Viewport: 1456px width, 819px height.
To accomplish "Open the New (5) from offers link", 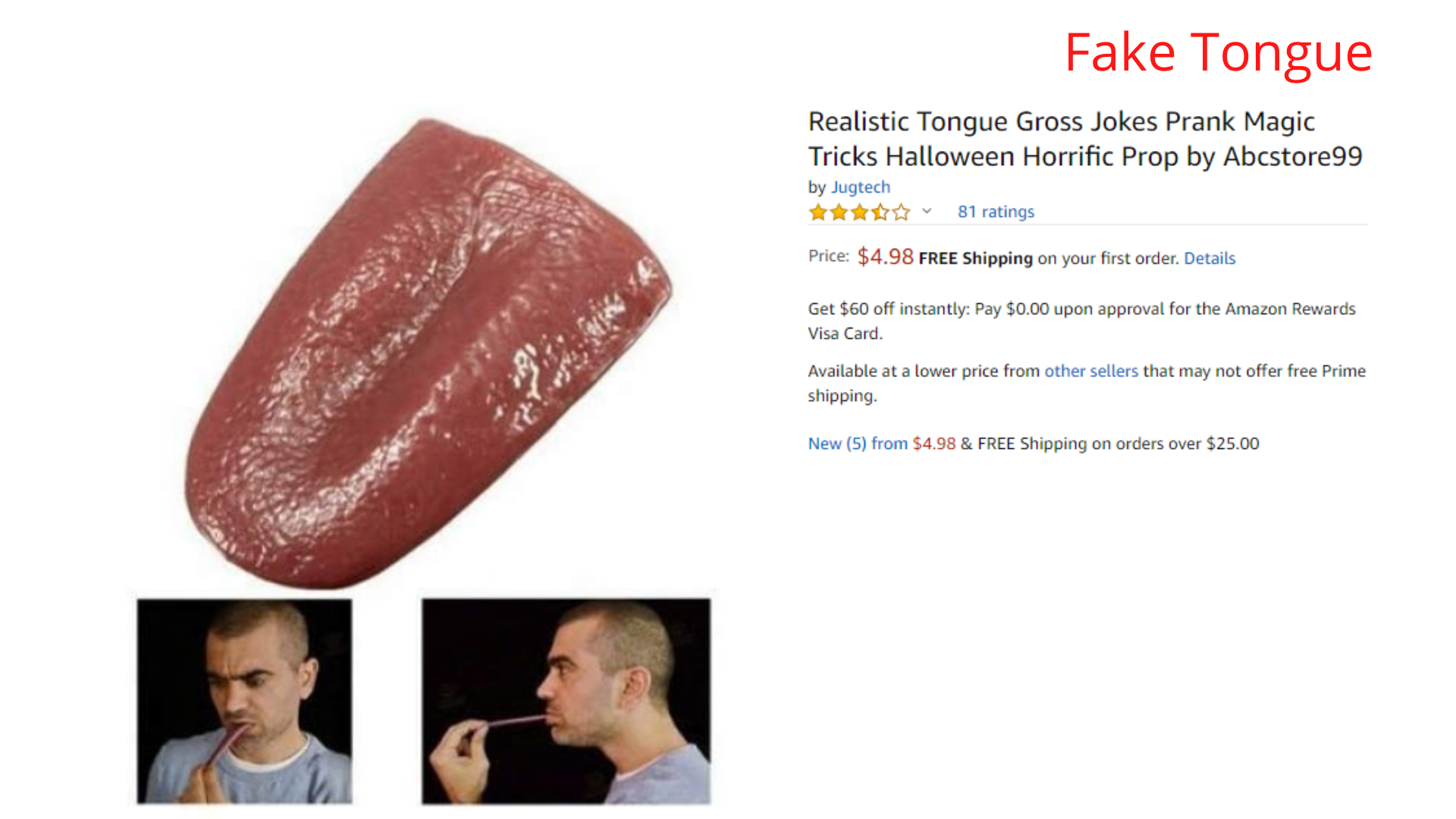I will click(x=858, y=444).
